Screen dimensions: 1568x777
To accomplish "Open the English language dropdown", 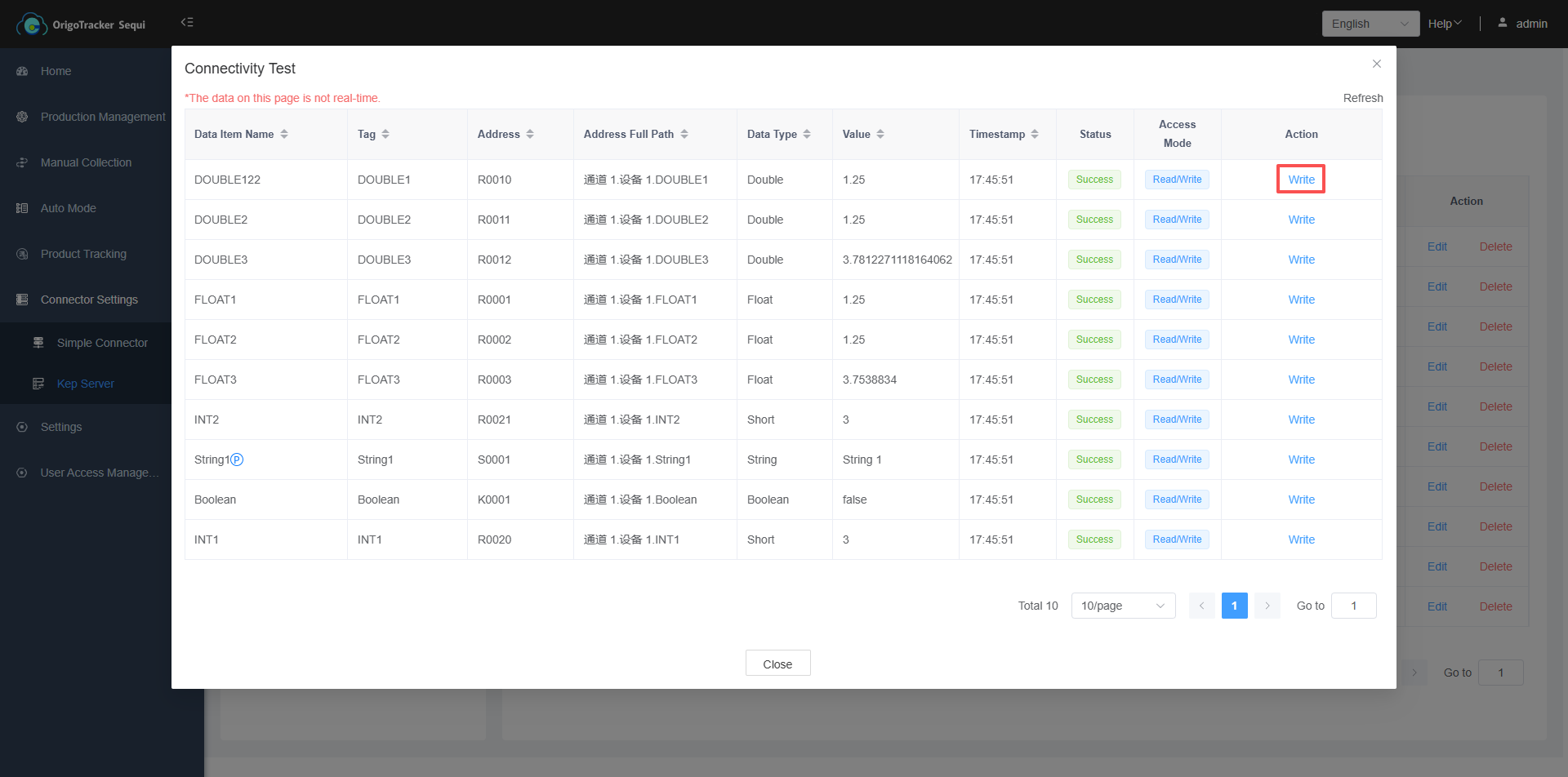I will pyautogui.click(x=1370, y=24).
